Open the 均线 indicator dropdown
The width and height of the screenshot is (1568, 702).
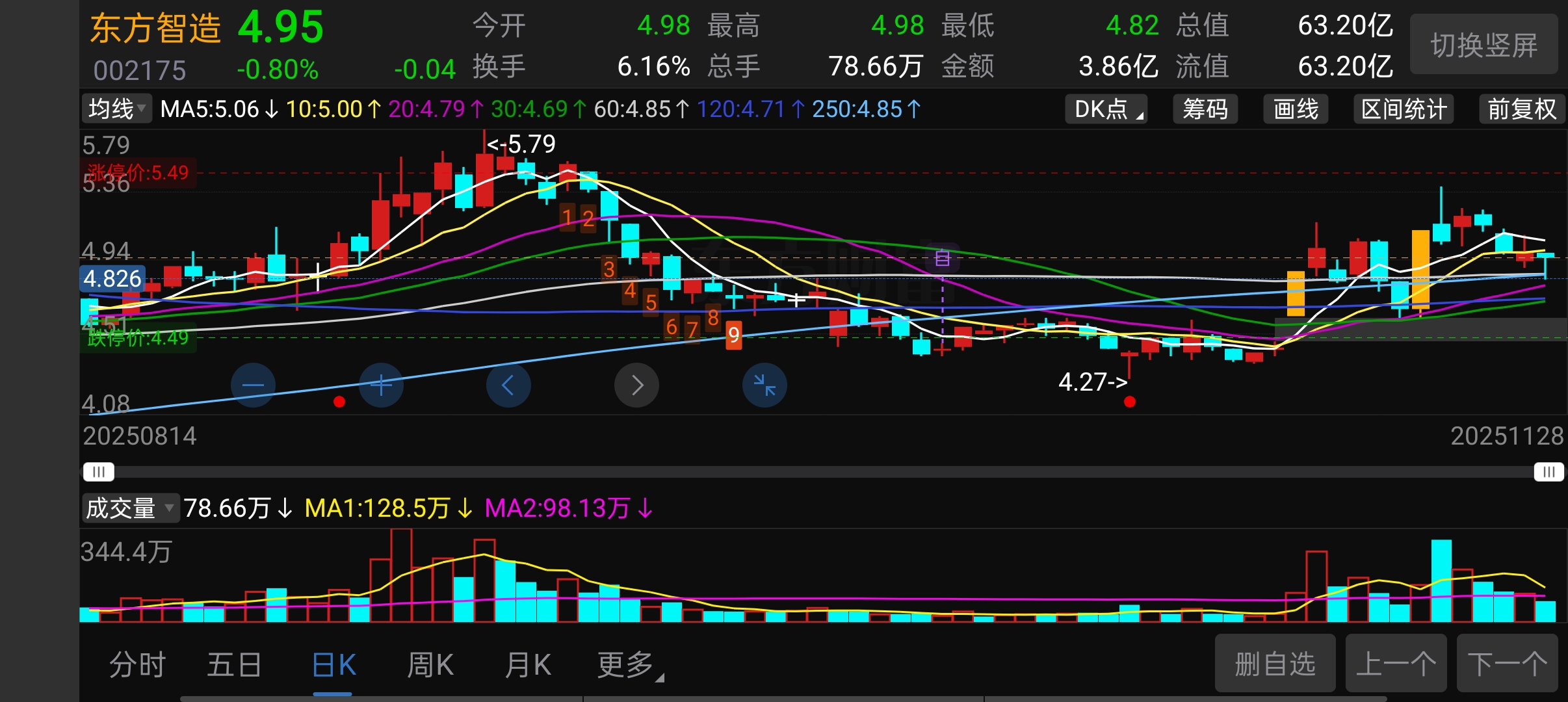117,109
